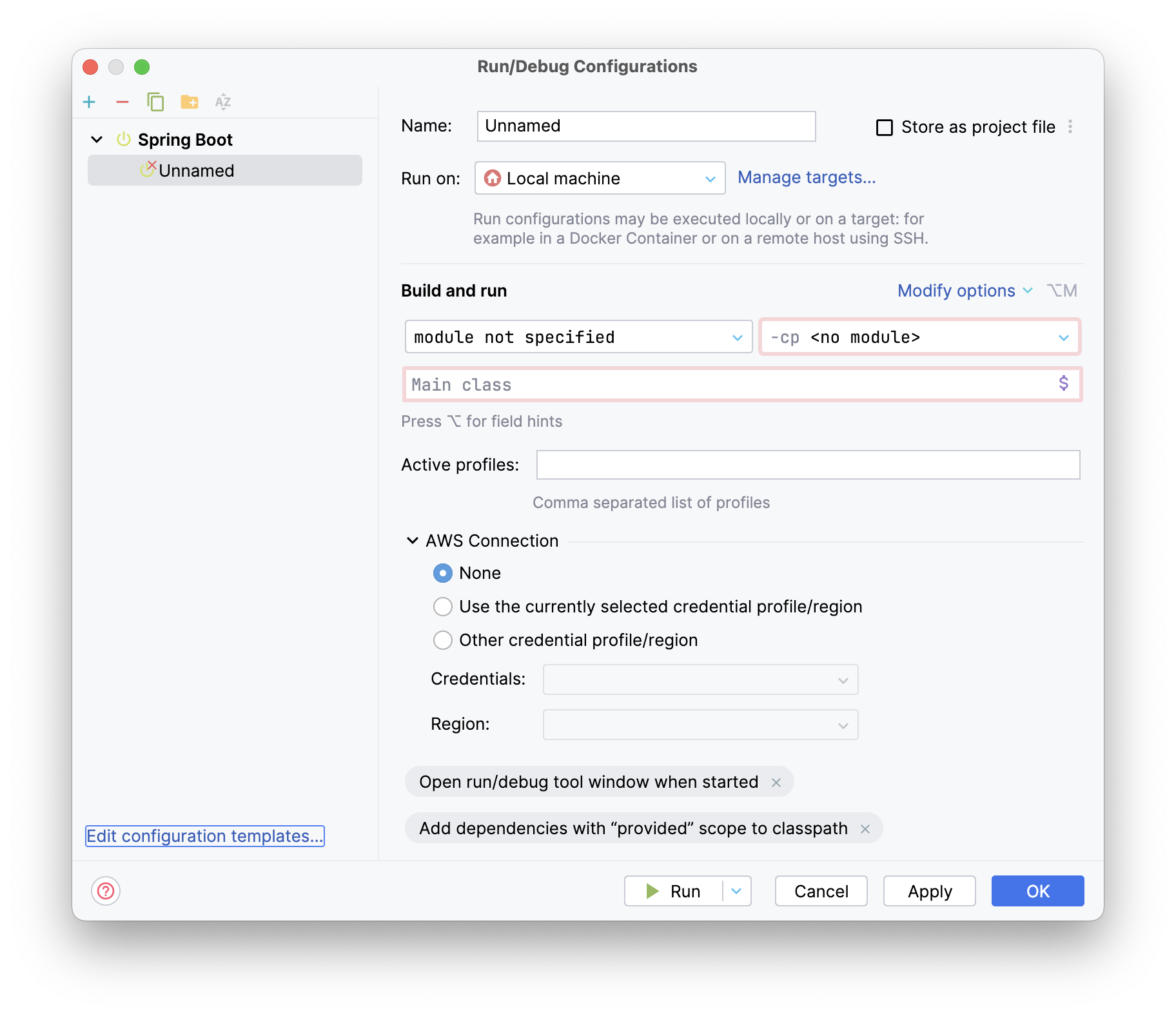The image size is (1176, 1016).
Task: Focus the Active profiles input field
Action: 808,465
